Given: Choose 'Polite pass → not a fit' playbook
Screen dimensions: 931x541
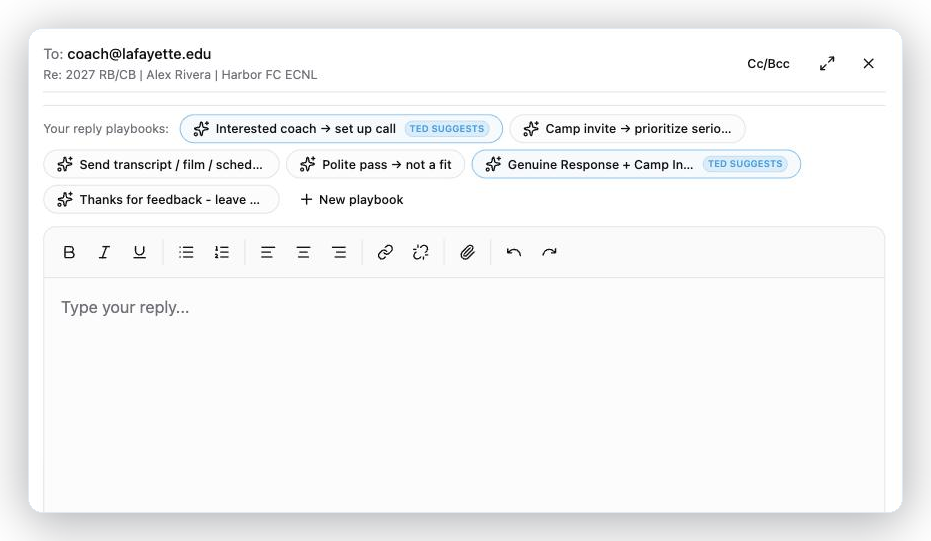Looking at the screenshot, I should pyautogui.click(x=375, y=164).
